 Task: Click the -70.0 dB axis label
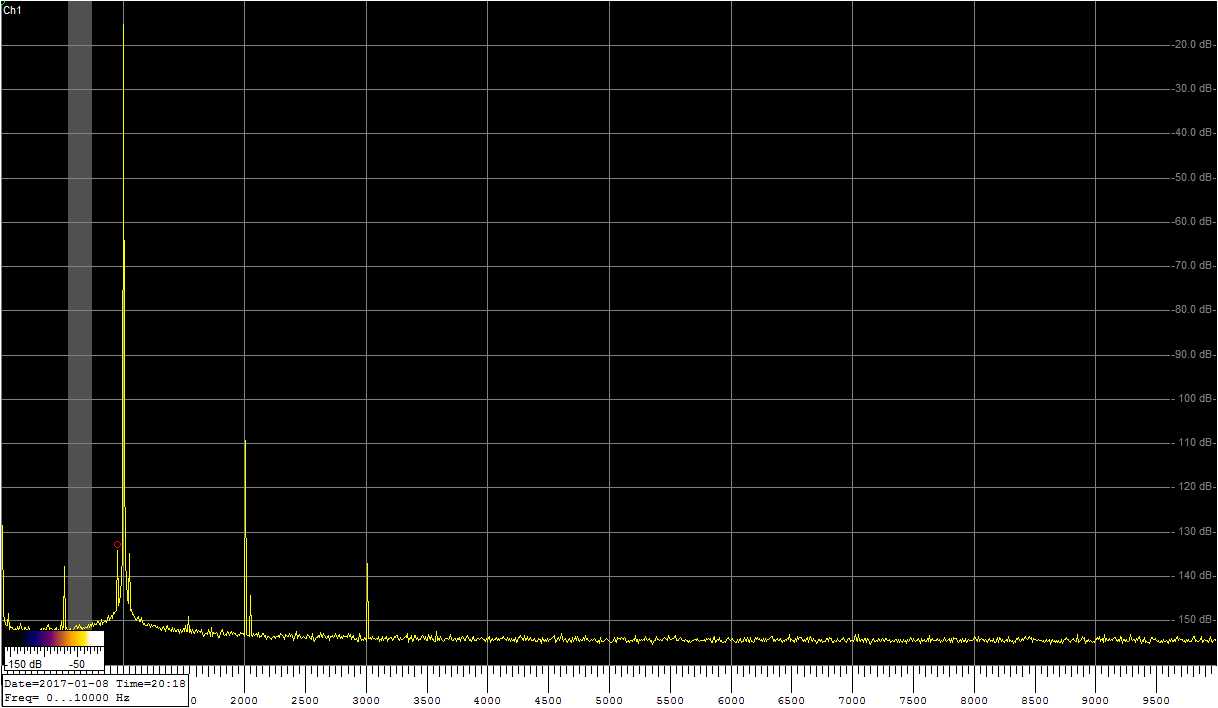tap(1193, 266)
